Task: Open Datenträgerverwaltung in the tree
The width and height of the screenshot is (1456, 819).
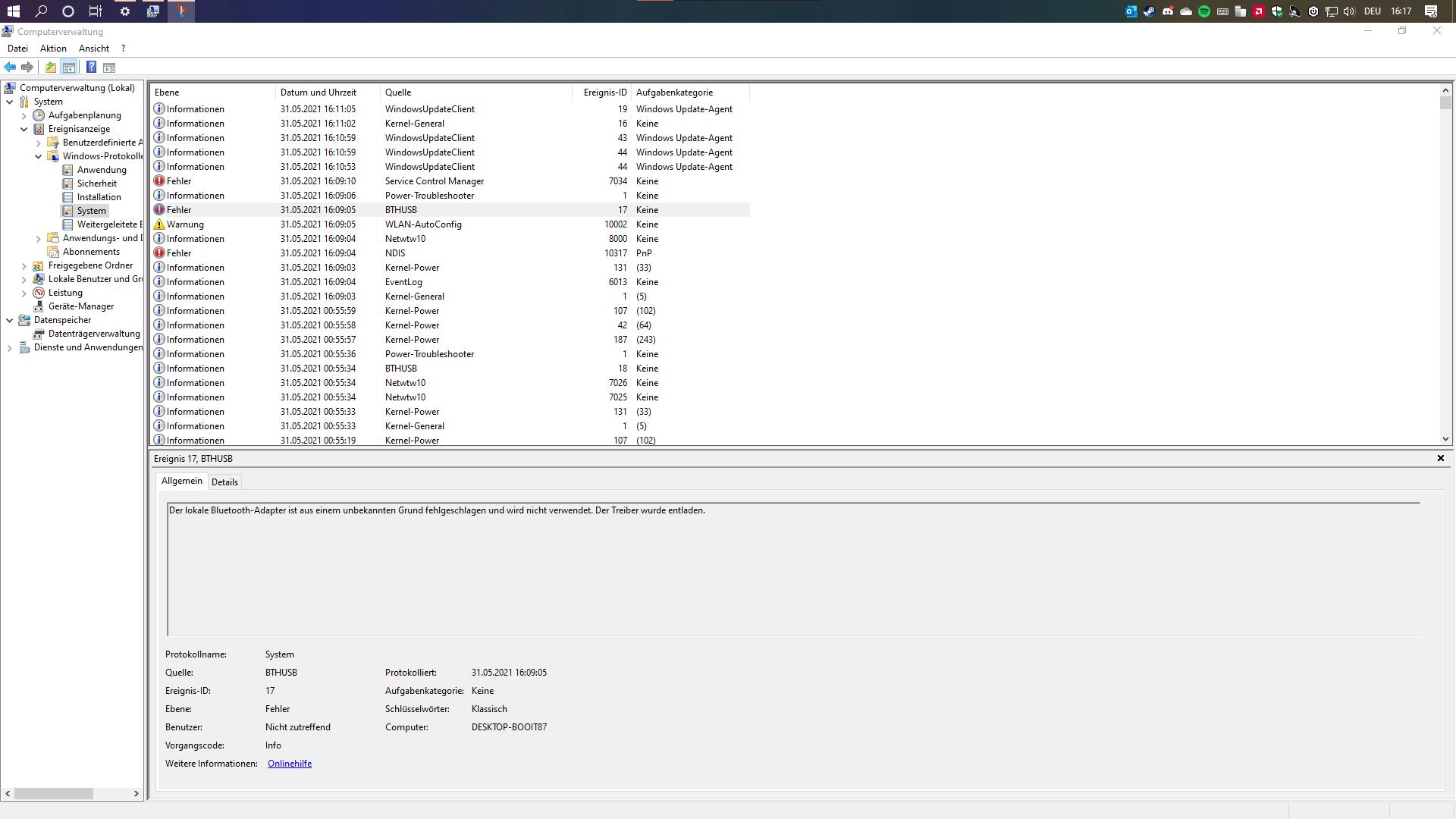Action: pyautogui.click(x=93, y=334)
